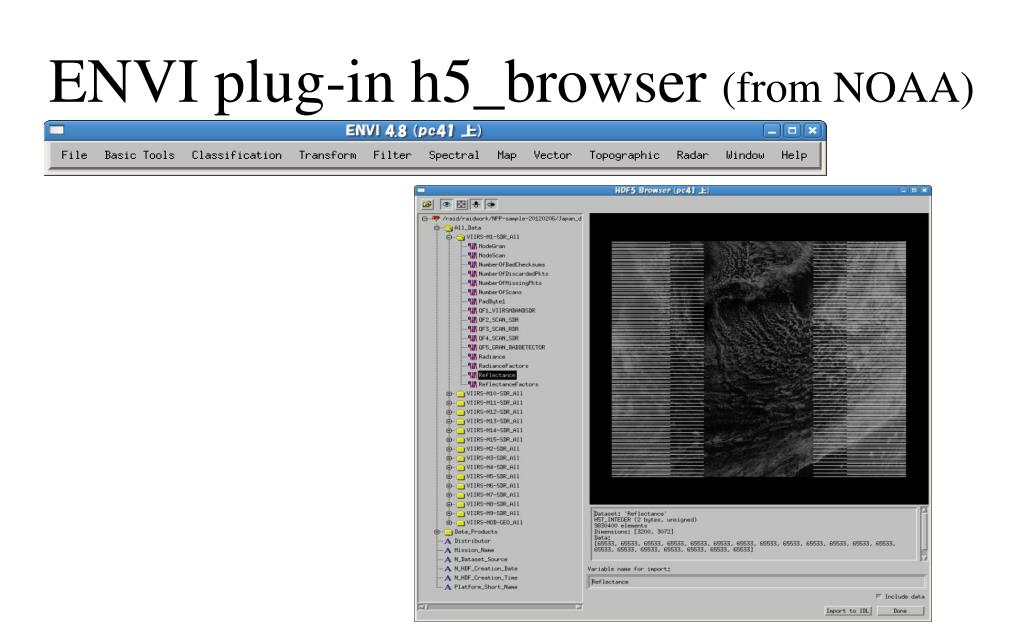Expand the VIIRS-M2-SDR_All node
This screenshot has height=640, width=1024.
tap(449, 449)
